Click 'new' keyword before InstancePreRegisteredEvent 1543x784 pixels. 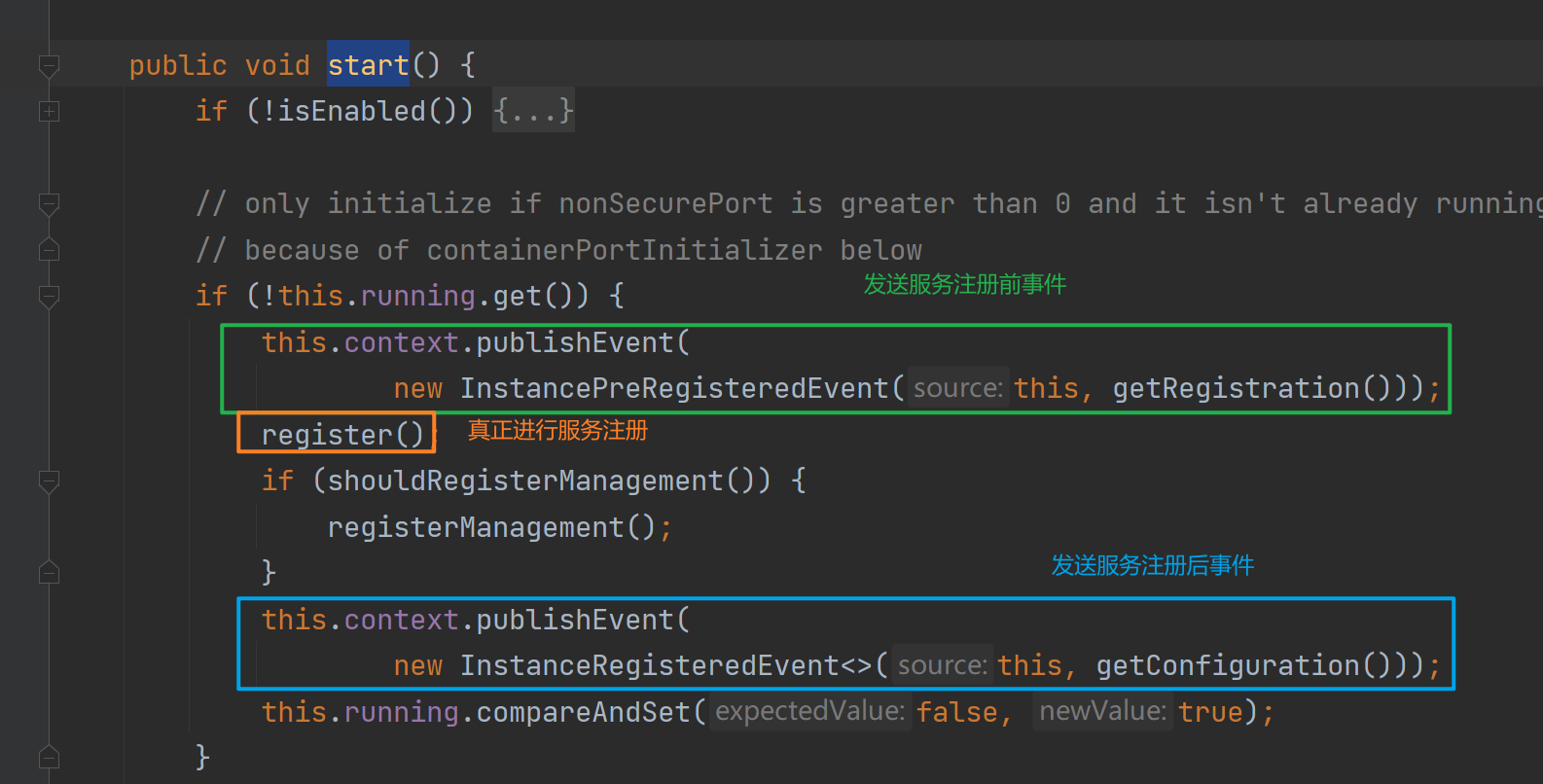(x=418, y=389)
